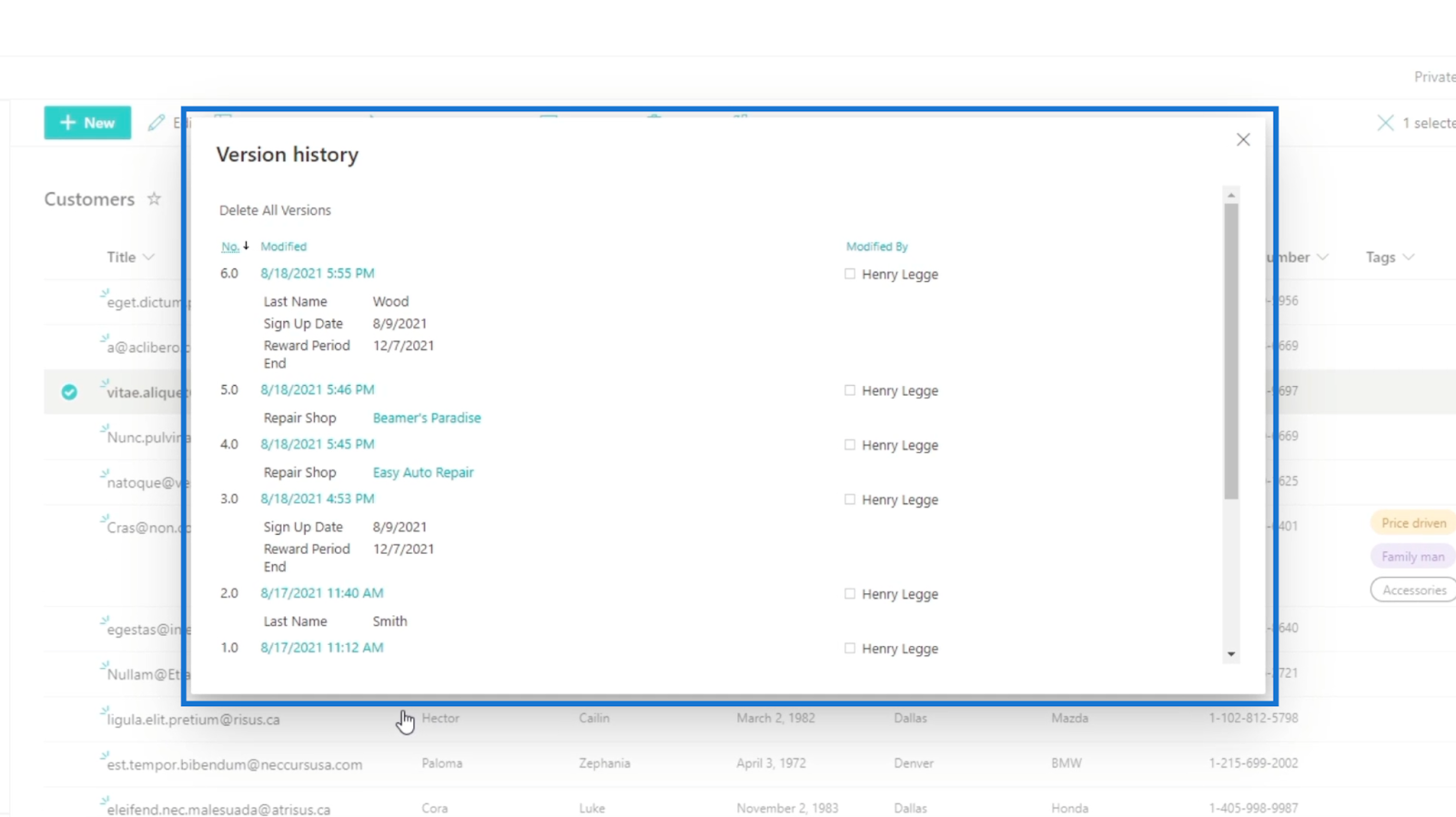Tick the checkbox beside Henry Legge for version 5.0
1456x817 pixels.
point(850,389)
